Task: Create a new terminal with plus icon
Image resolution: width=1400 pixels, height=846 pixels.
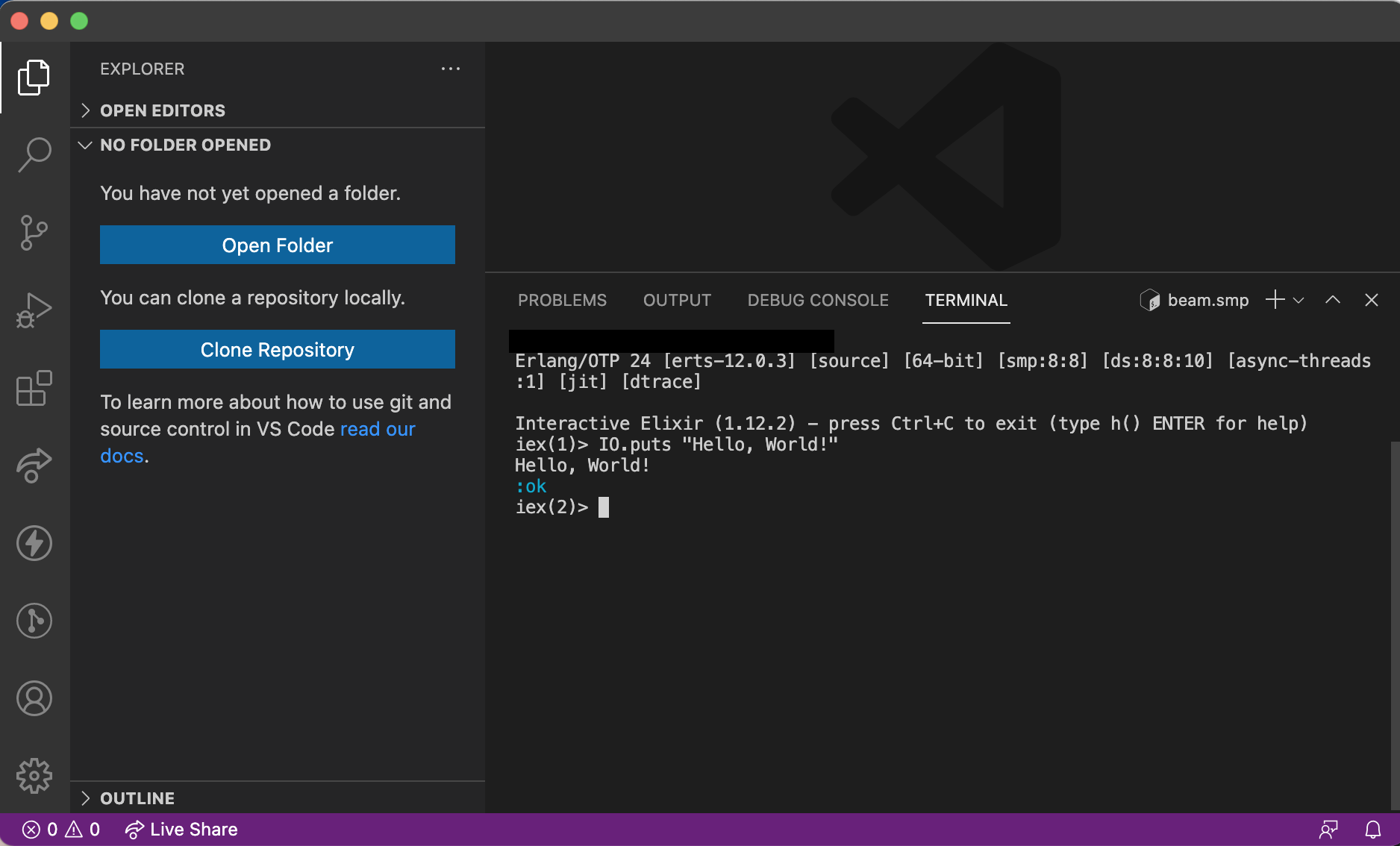Action: point(1275,300)
